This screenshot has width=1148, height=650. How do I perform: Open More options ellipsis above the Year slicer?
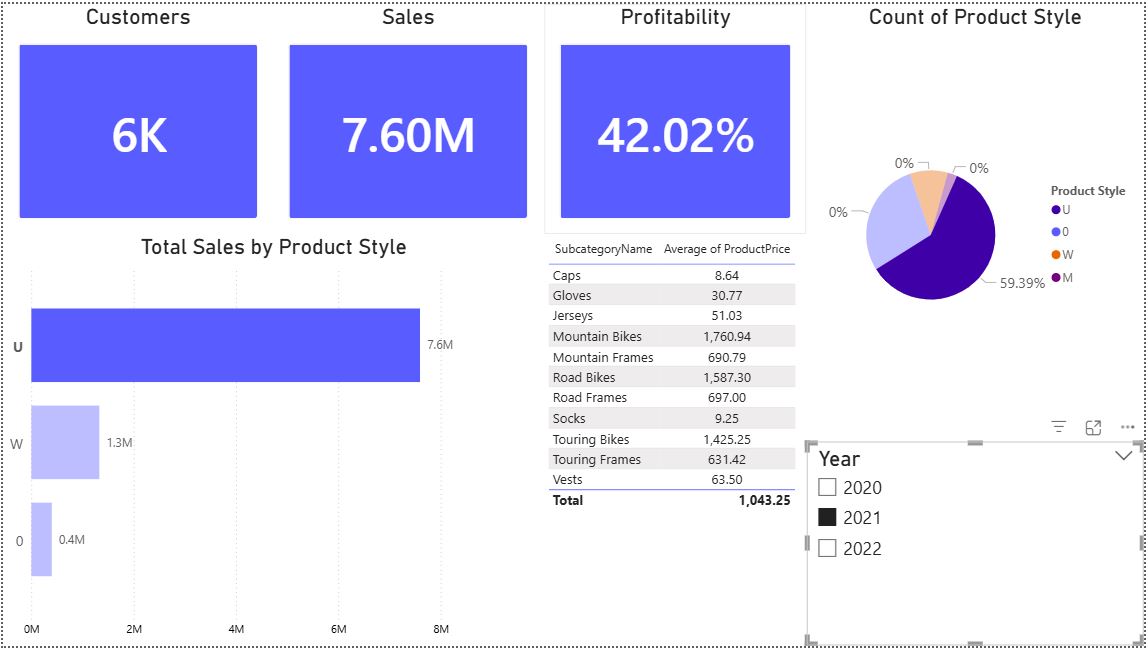point(1128,427)
